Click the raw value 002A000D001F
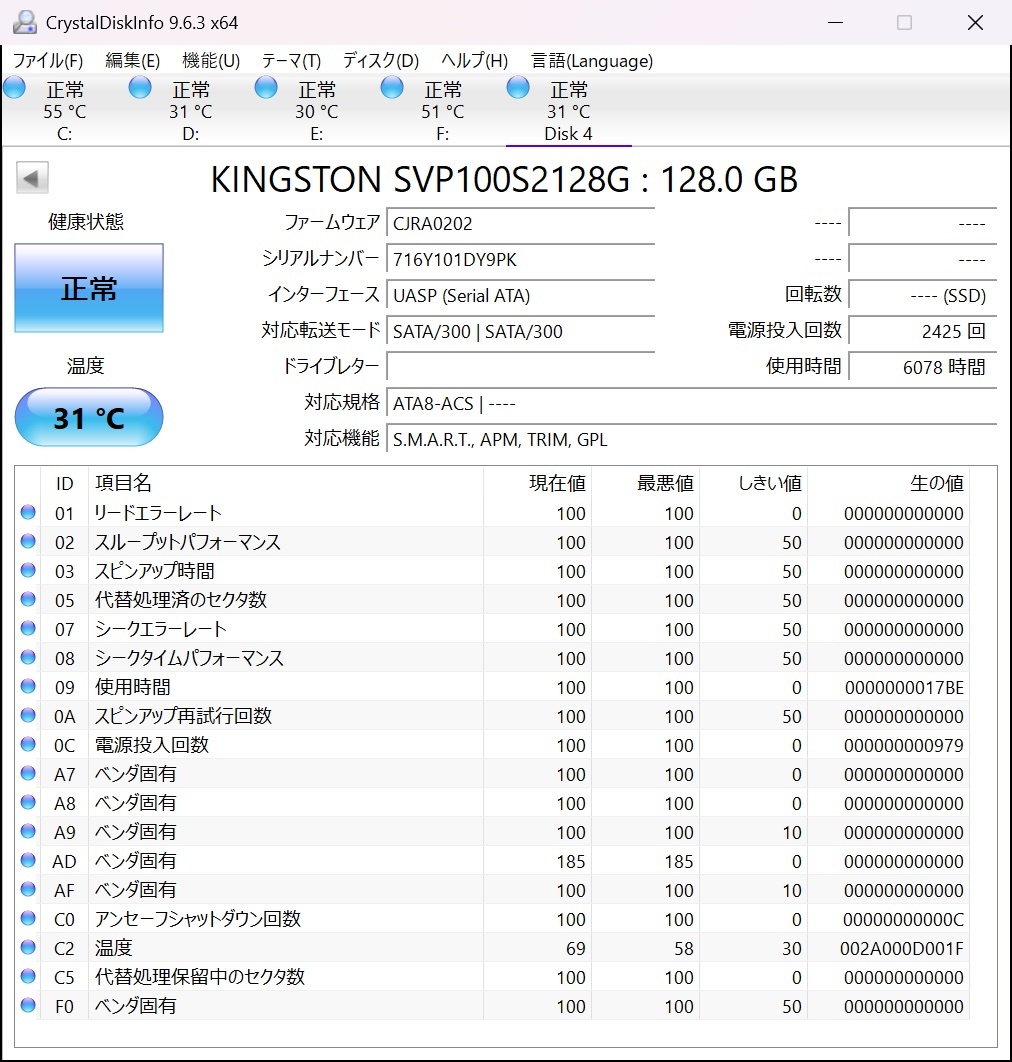The width and height of the screenshot is (1012, 1062). (902, 948)
